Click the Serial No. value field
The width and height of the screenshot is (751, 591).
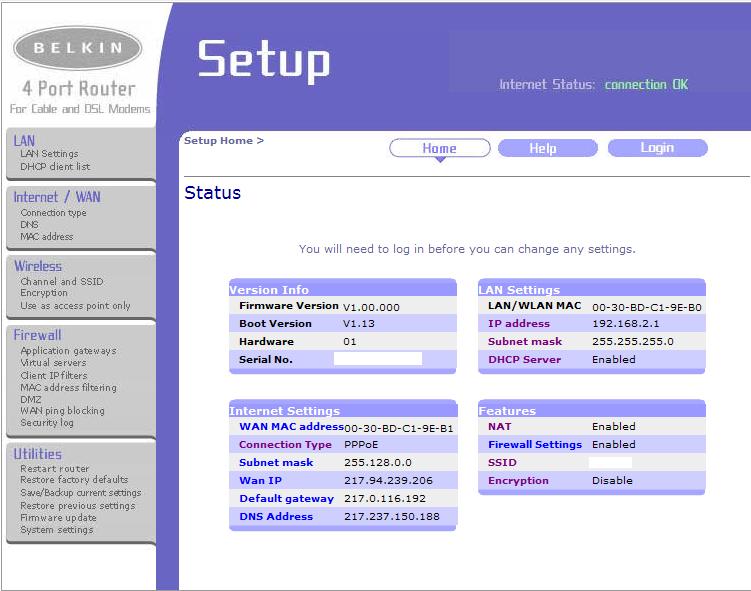378,359
